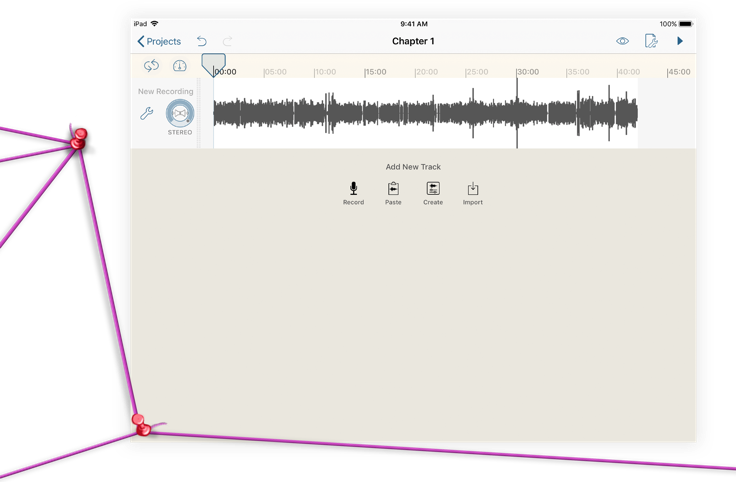Click the 10:00 ruler mark

pos(325,72)
